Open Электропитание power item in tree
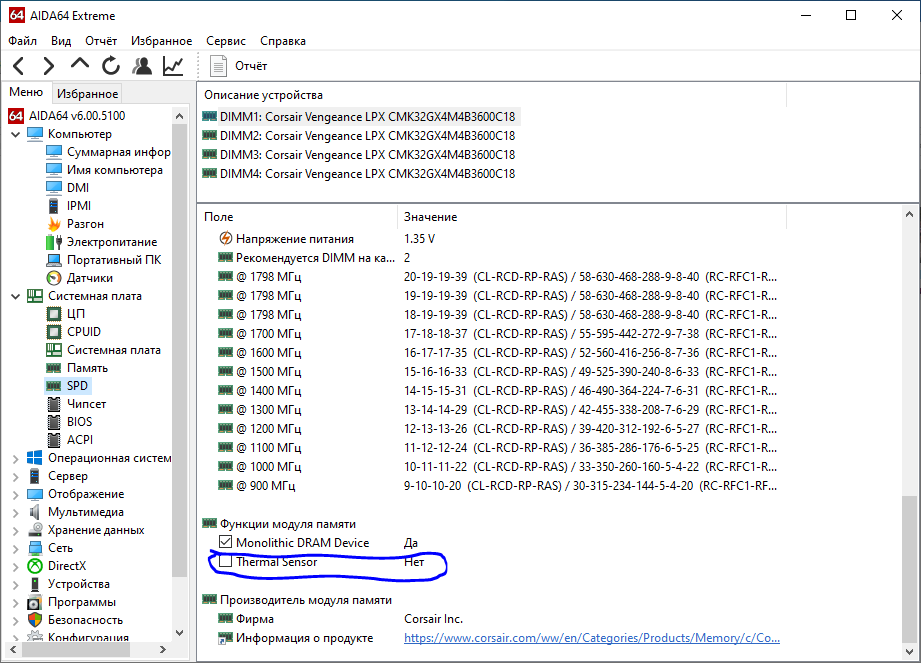This screenshot has width=921, height=663. (x=101, y=242)
